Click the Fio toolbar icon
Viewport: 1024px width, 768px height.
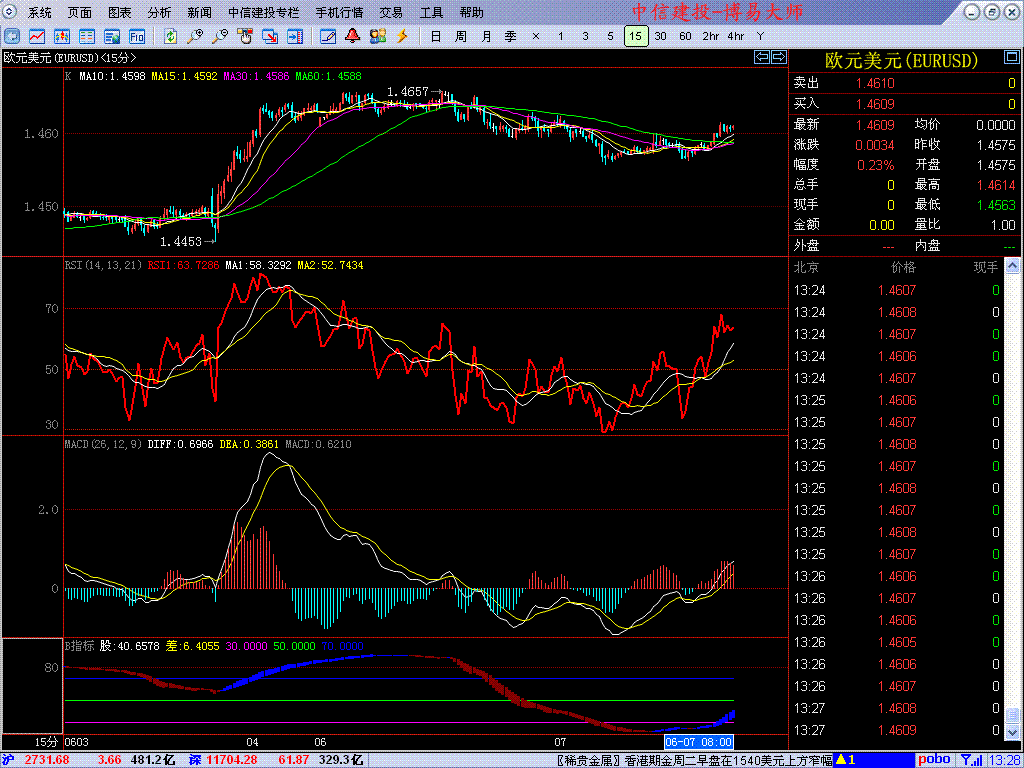(x=136, y=37)
